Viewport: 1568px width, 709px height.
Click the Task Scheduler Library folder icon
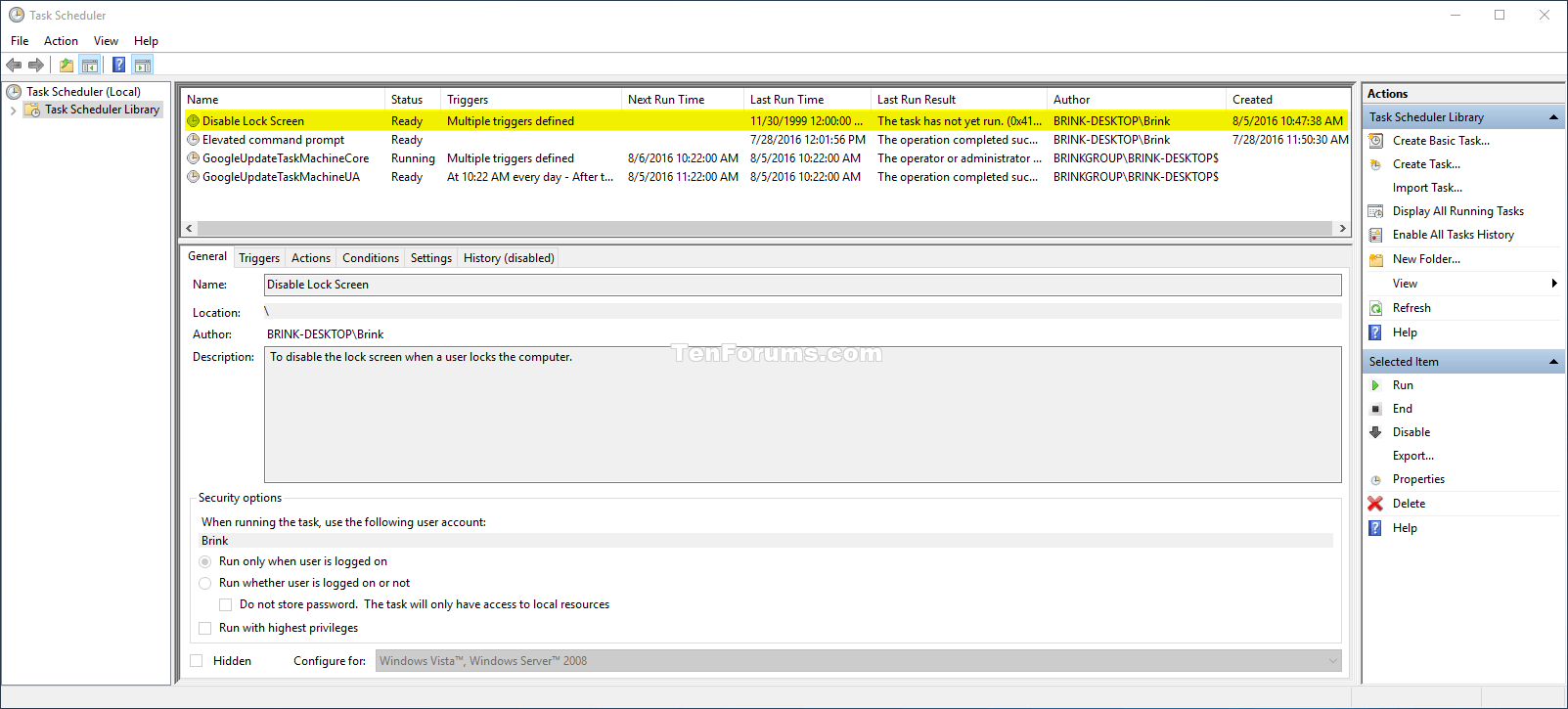(32, 110)
